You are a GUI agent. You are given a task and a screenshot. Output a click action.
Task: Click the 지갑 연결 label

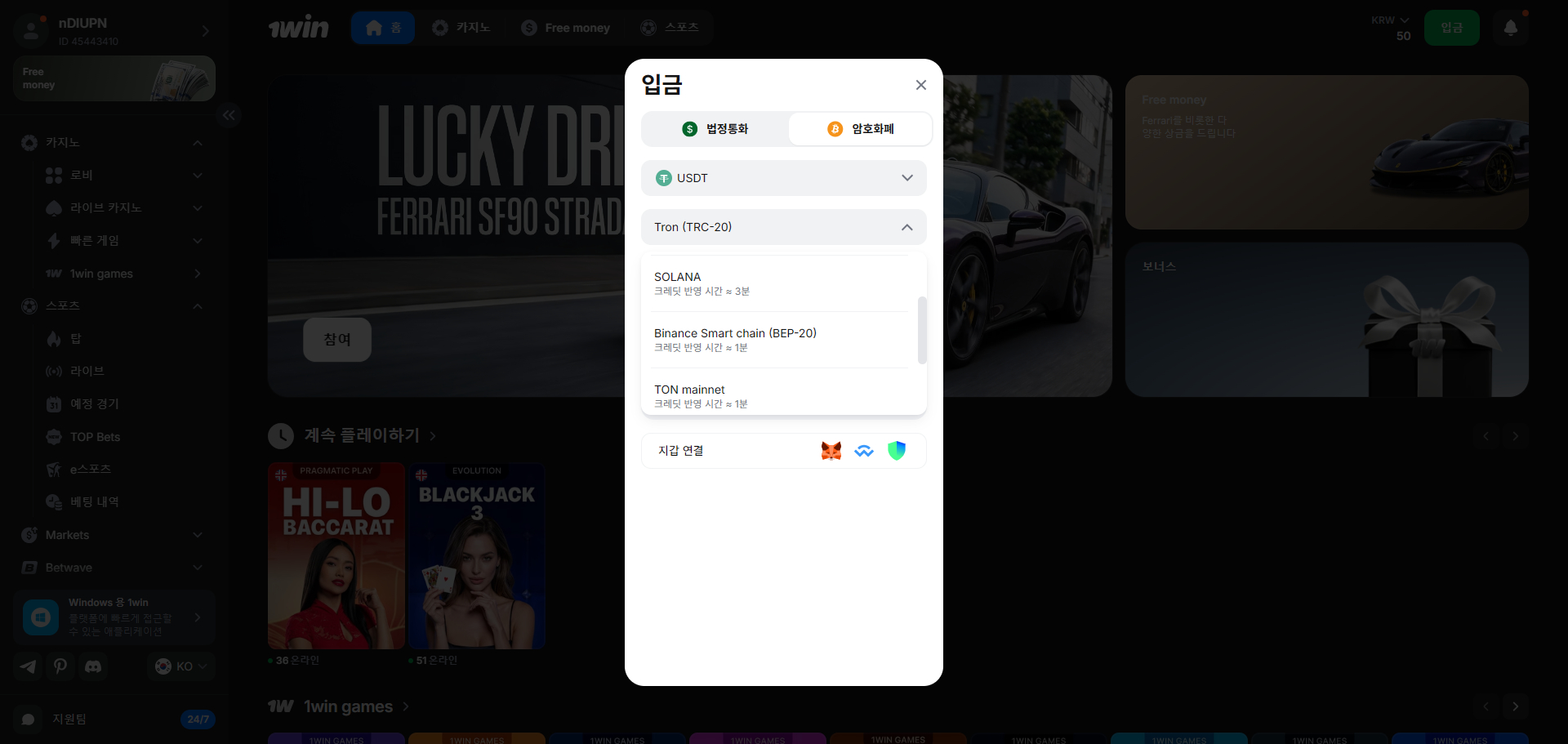coord(681,451)
